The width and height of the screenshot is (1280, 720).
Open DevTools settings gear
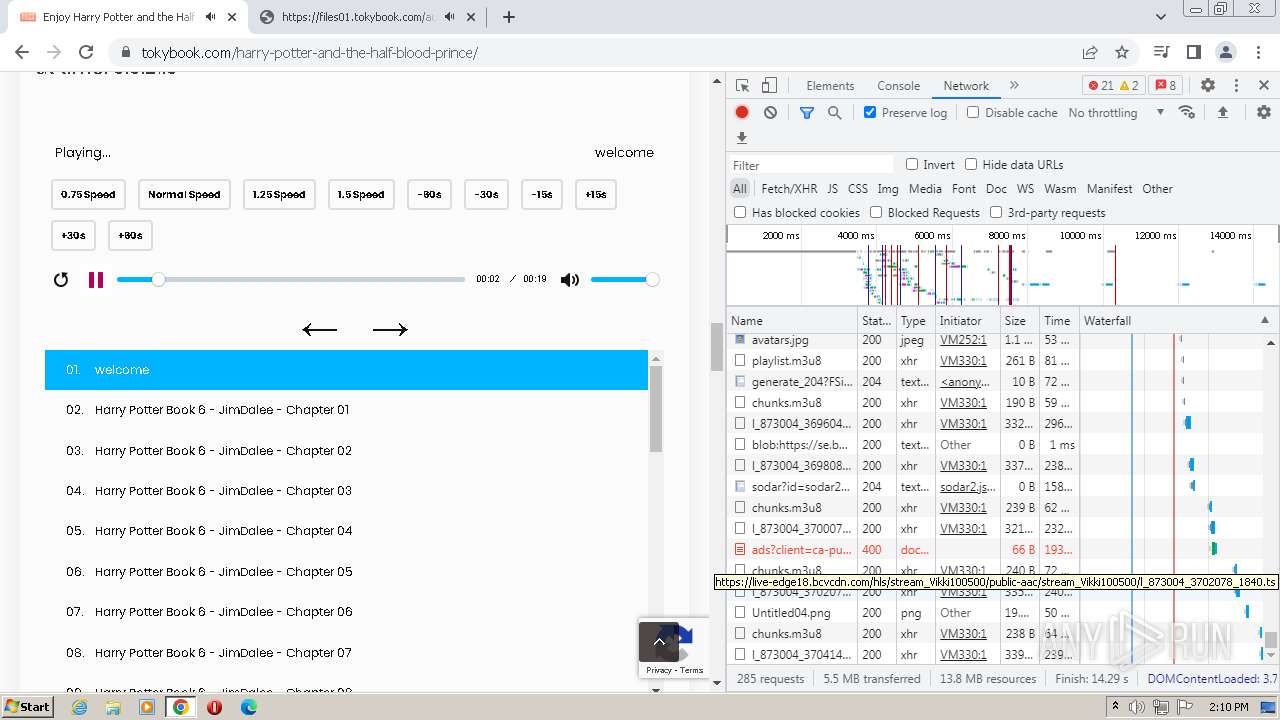coord(1208,86)
